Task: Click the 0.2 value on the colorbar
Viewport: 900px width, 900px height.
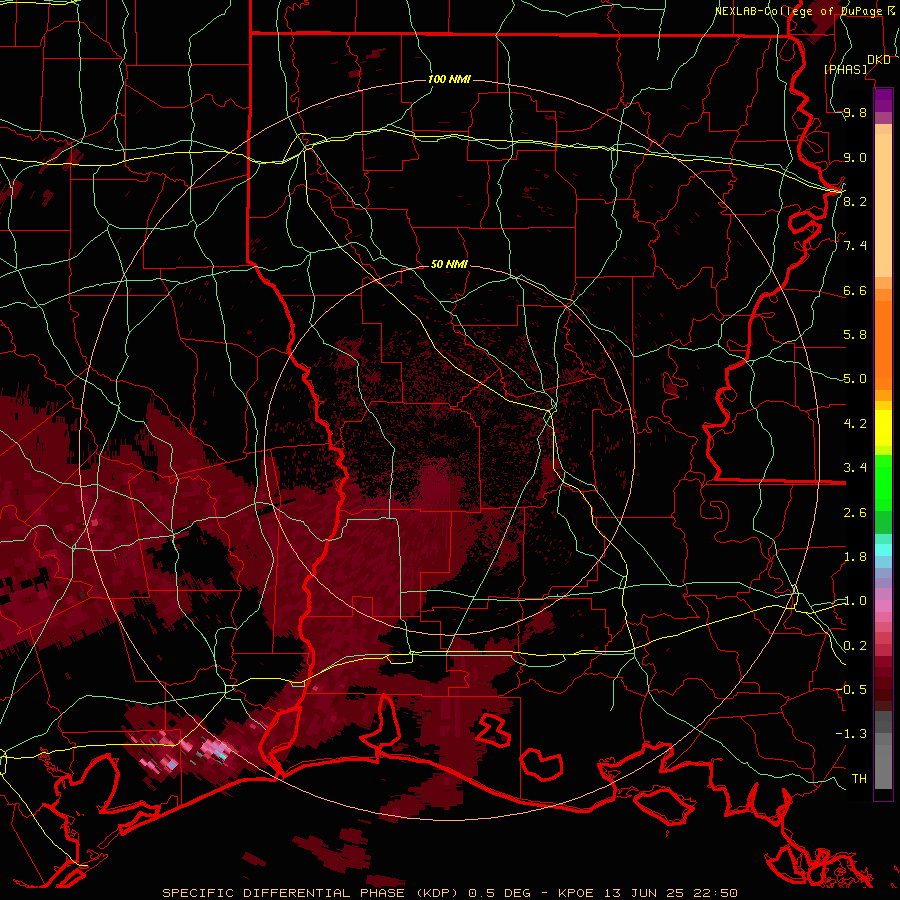Action: (855, 646)
